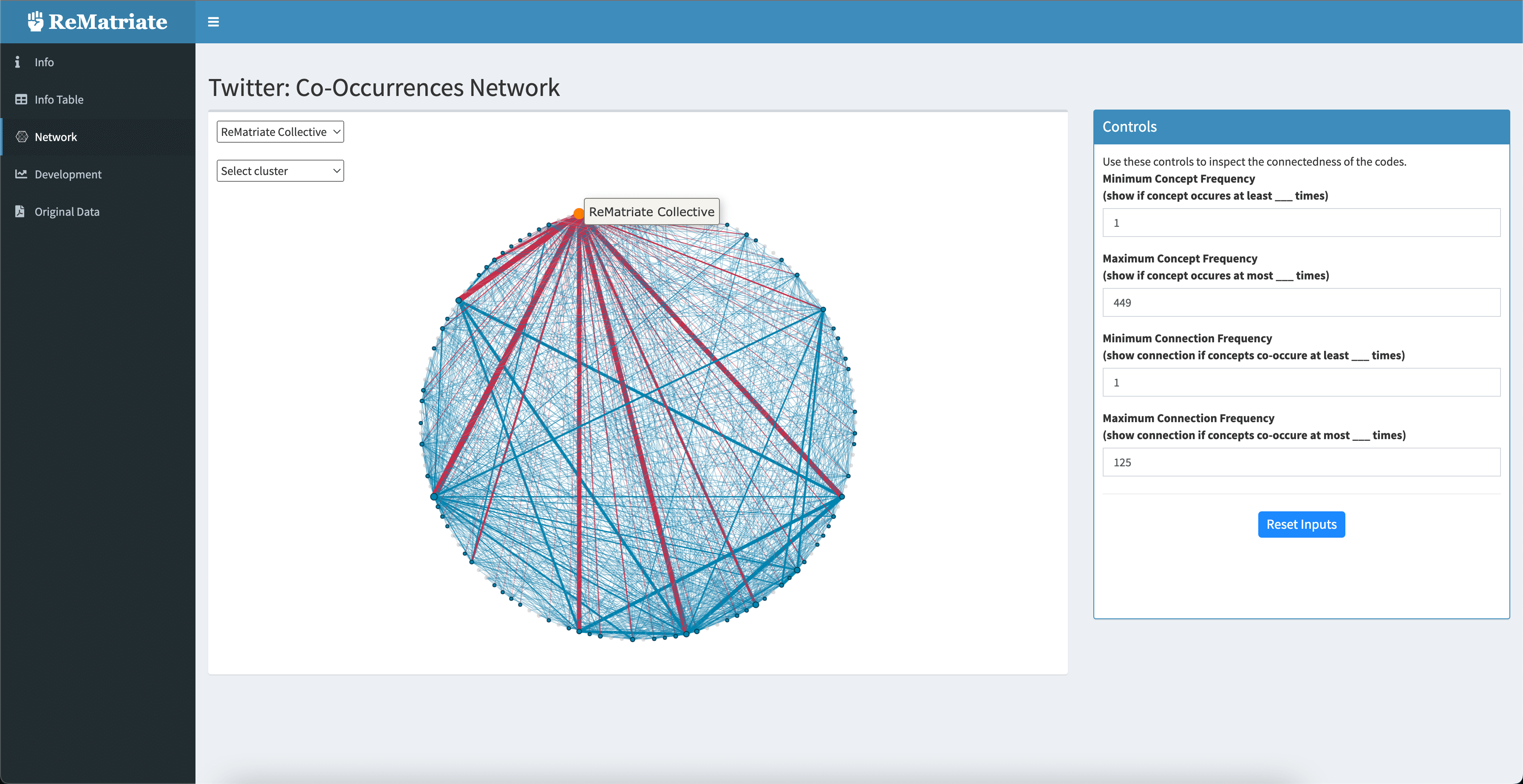The image size is (1523, 784).
Task: Click the Info Table grid icon
Action: [x=21, y=99]
